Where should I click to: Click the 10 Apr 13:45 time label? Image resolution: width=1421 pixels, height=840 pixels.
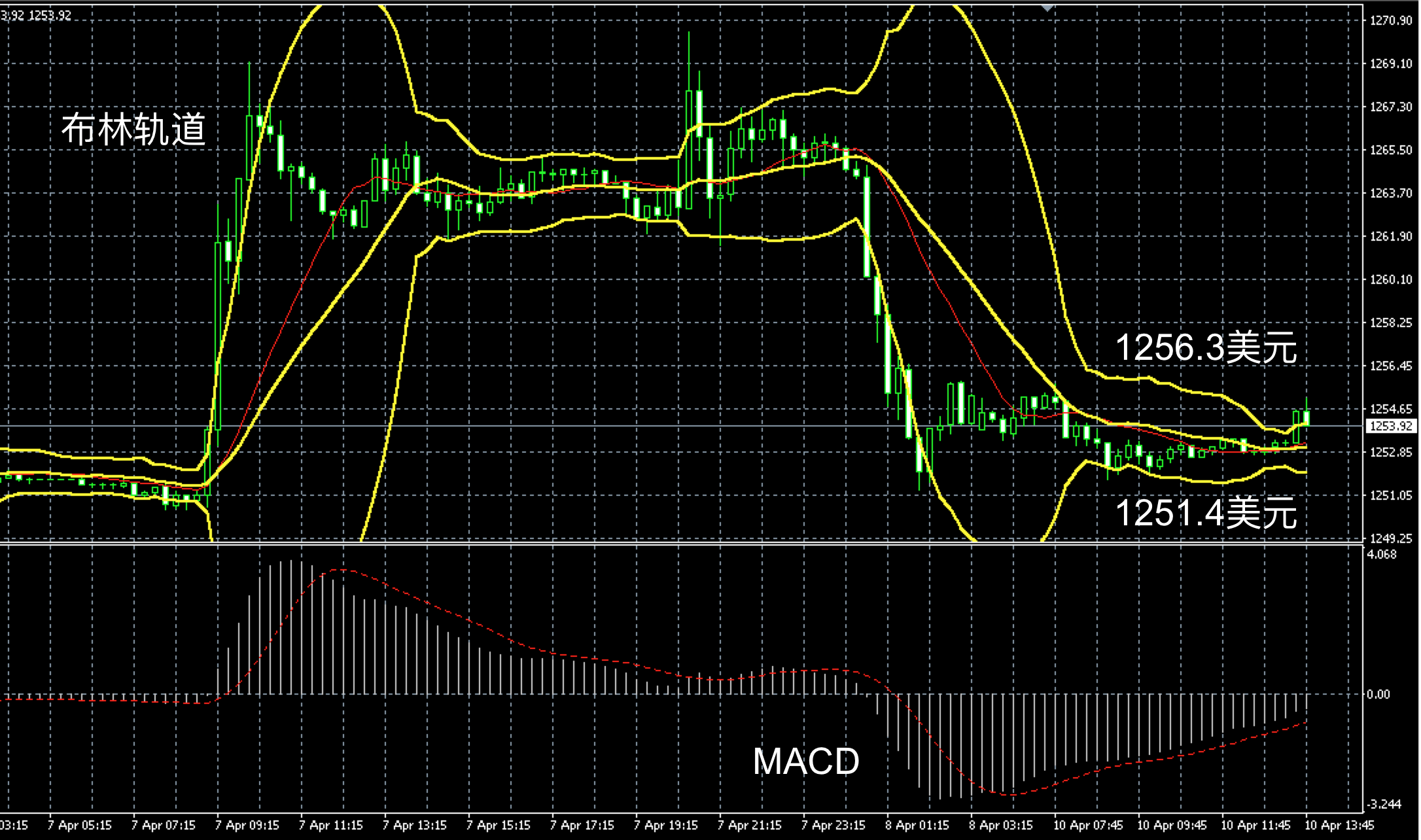(x=1340, y=825)
